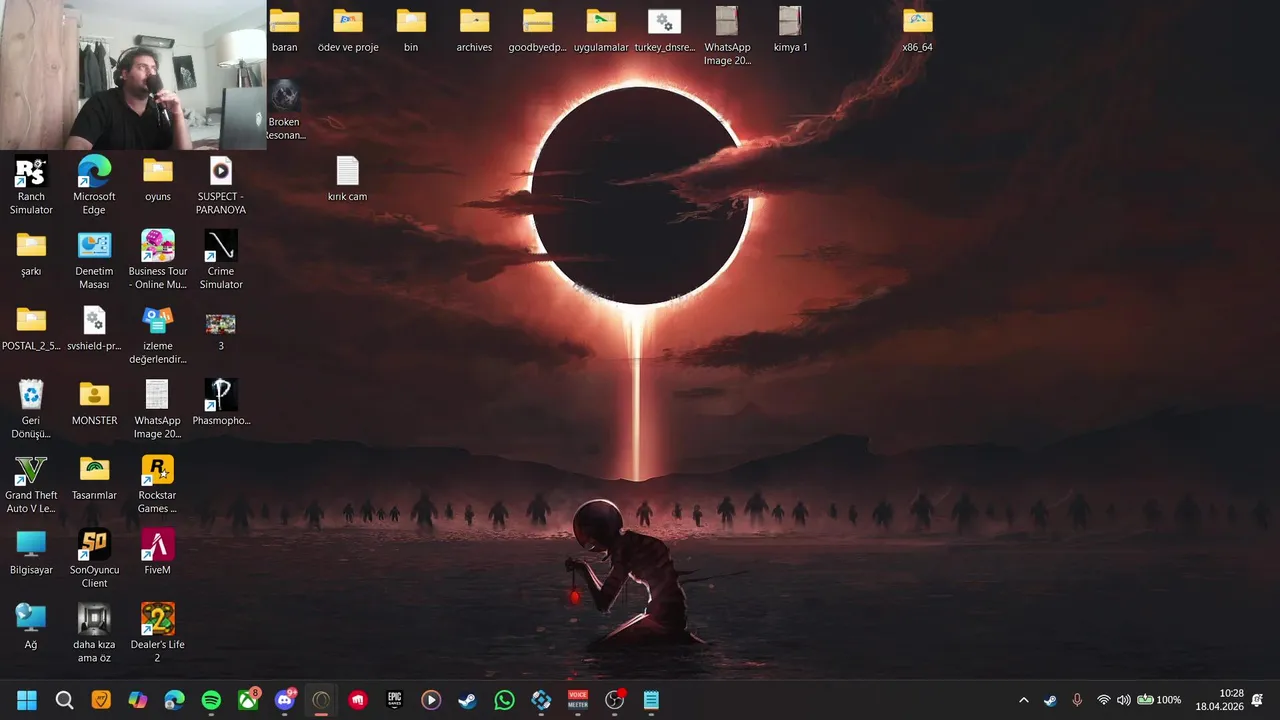The width and height of the screenshot is (1280, 720).
Task: Select the svshield-pr file icon
Action: 94,329
